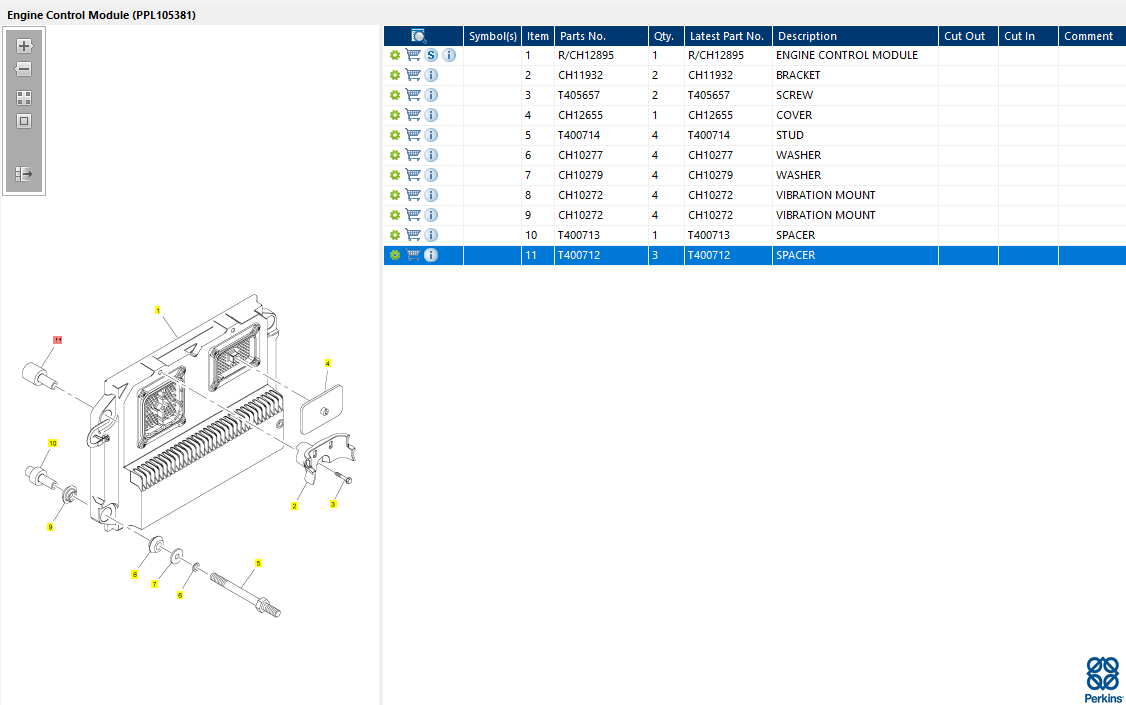Screen dimensions: 1126x705
Task: Zoom out of the parts diagram
Action: (24, 70)
